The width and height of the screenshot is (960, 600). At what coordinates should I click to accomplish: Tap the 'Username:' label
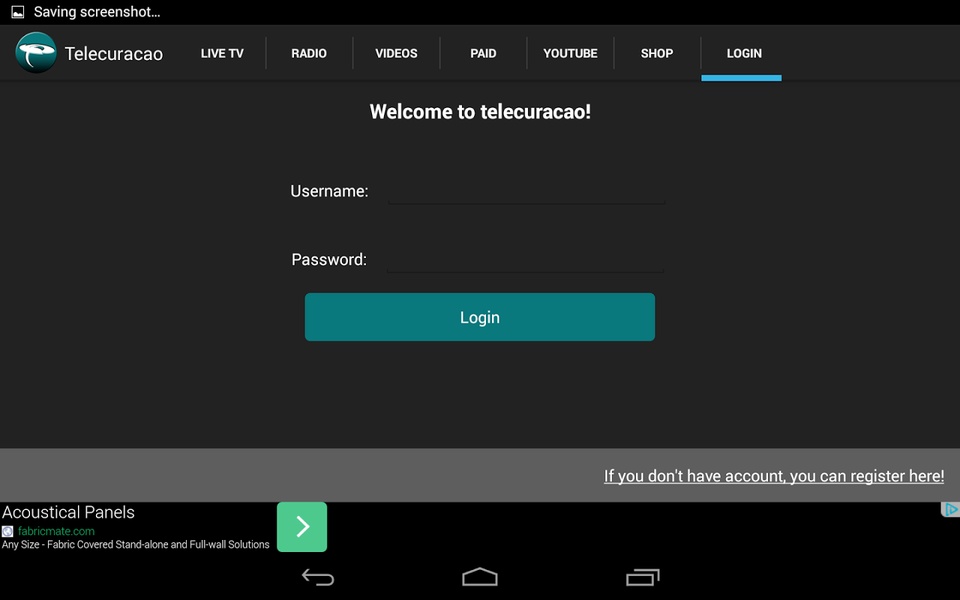329,191
